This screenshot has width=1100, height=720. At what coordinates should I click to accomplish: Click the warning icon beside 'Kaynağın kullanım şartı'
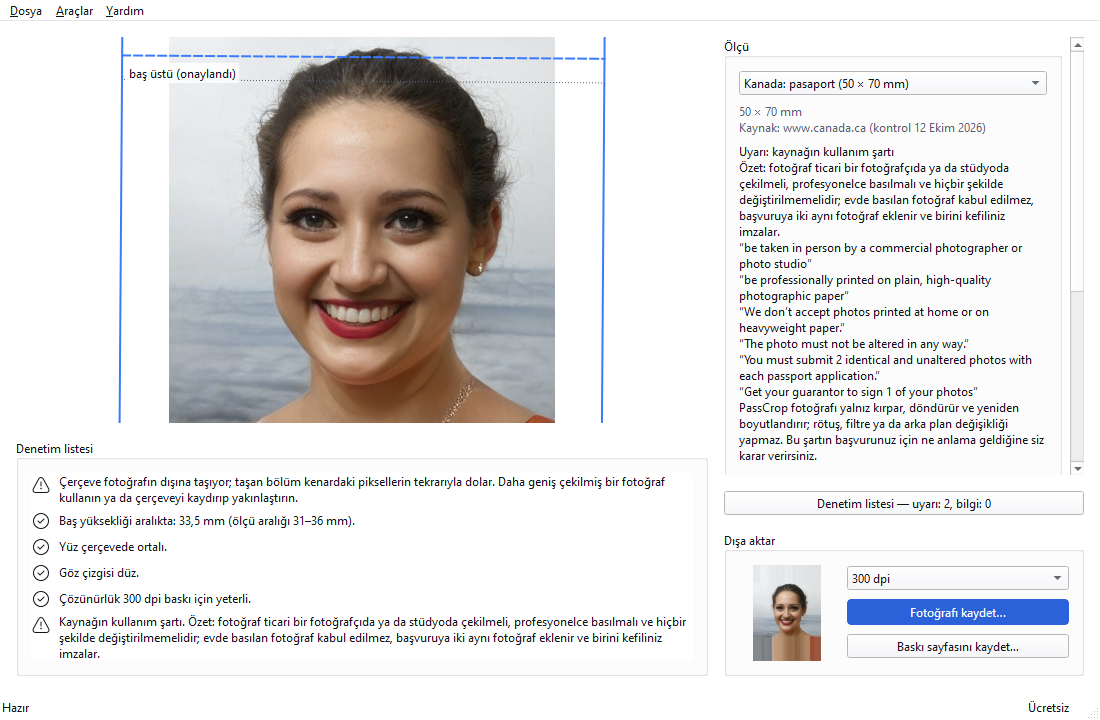pos(41,625)
